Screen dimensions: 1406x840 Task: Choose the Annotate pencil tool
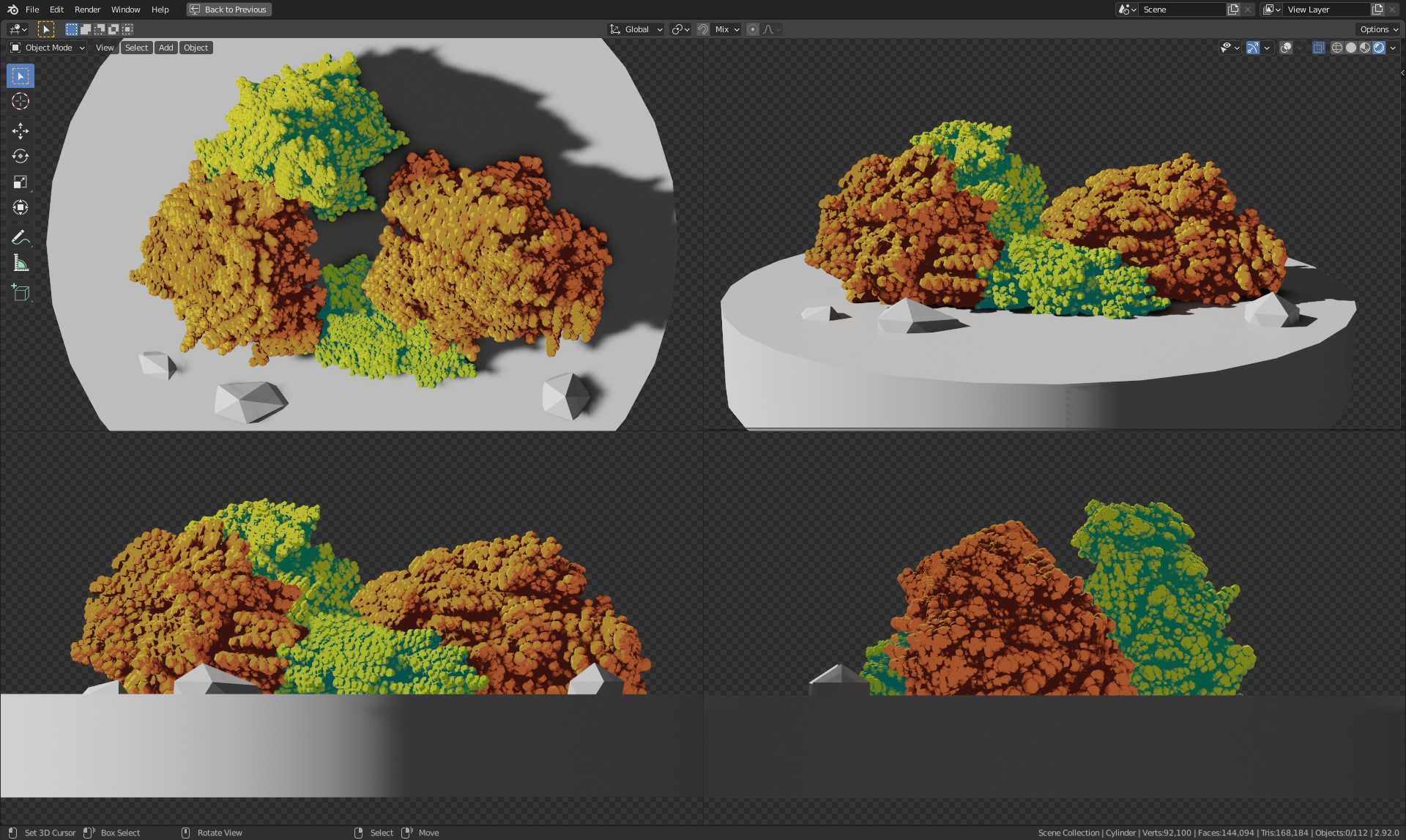(x=19, y=237)
